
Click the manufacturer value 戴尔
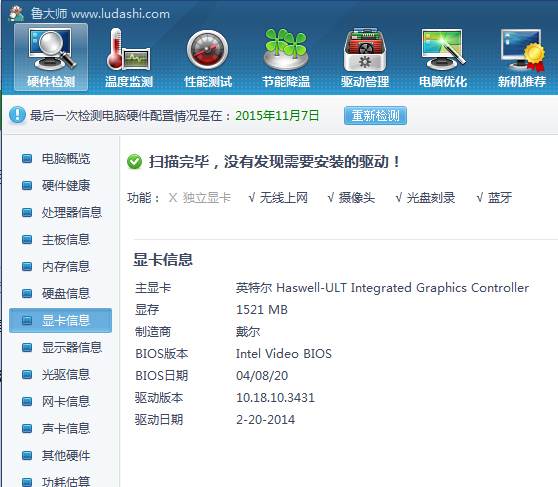[248, 332]
